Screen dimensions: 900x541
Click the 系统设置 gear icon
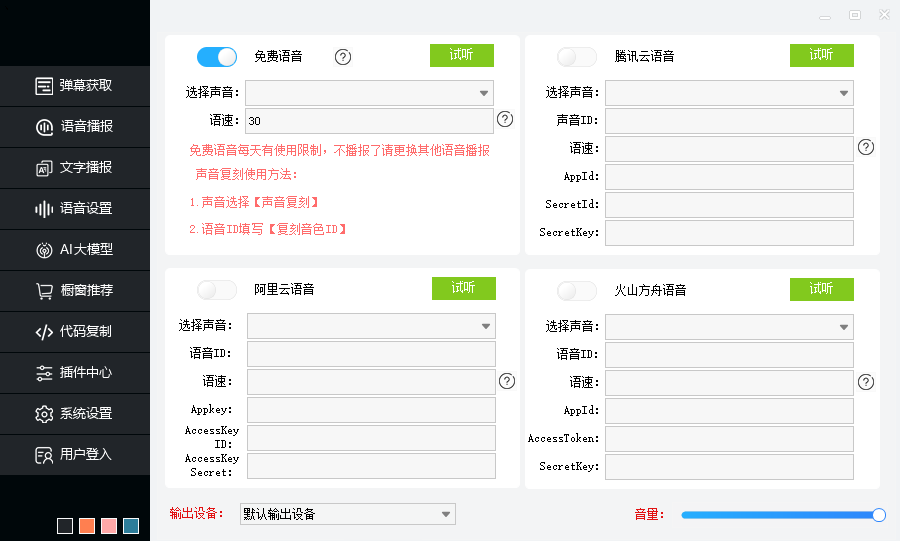[x=44, y=414]
